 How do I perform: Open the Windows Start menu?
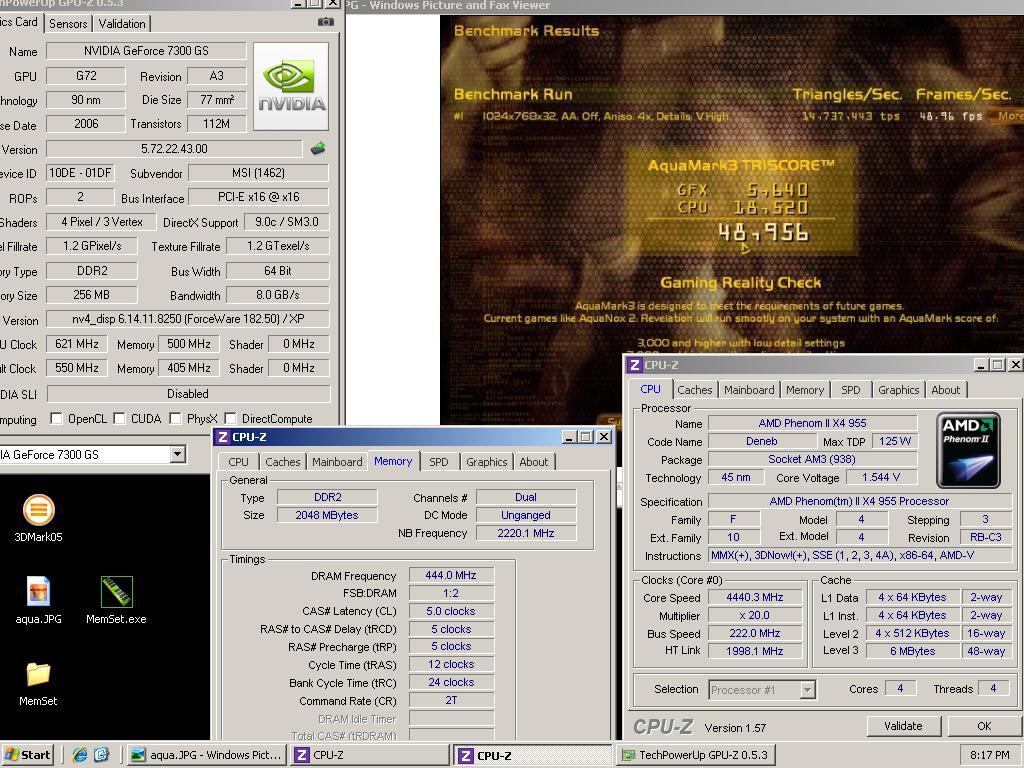pyautogui.click(x=27, y=755)
